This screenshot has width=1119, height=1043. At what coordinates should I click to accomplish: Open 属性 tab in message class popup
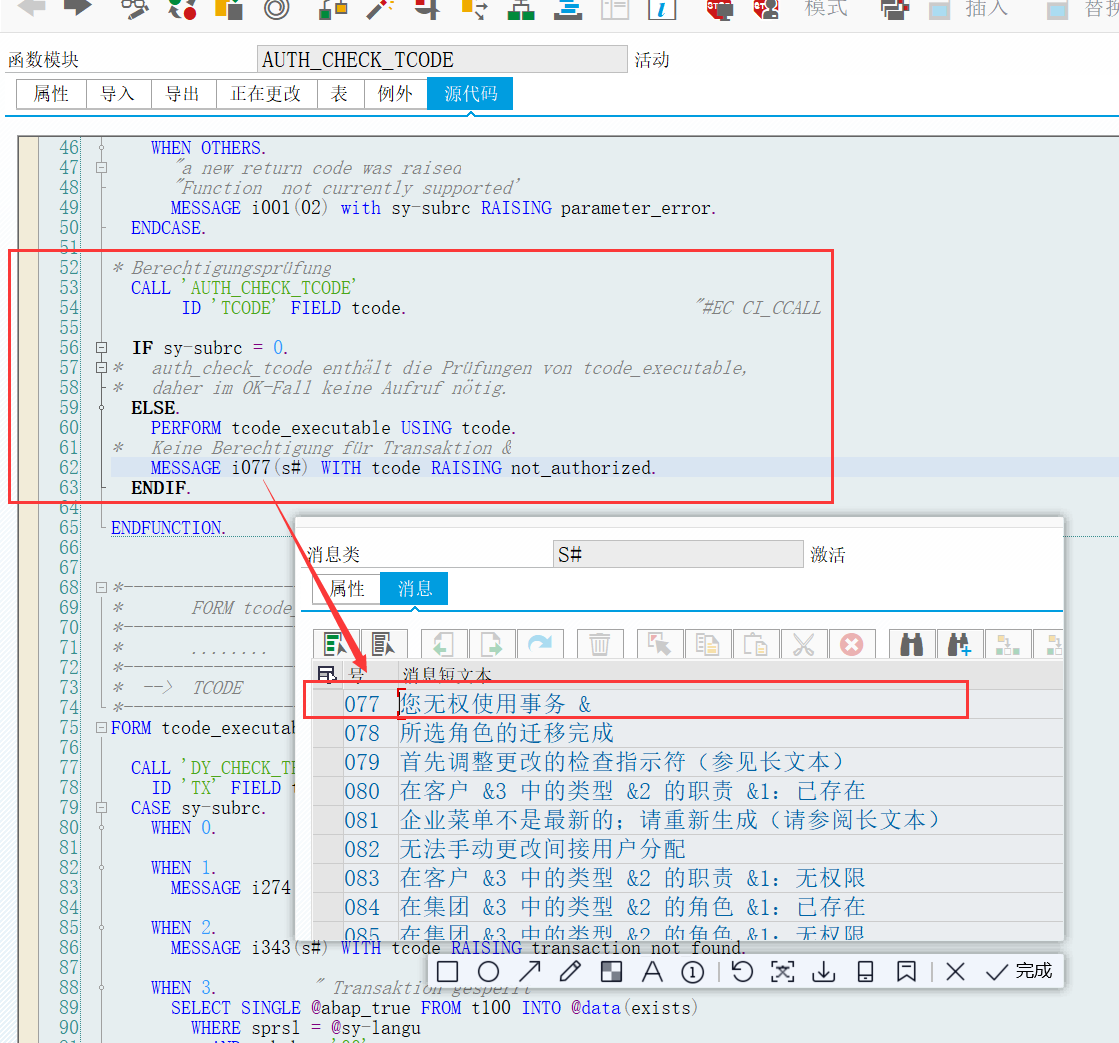click(x=347, y=589)
